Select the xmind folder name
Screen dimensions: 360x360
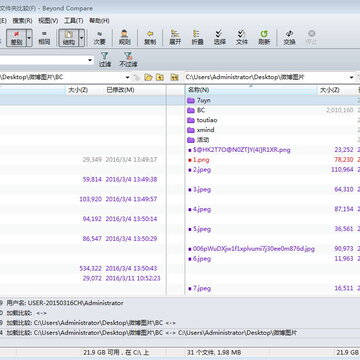[205, 130]
